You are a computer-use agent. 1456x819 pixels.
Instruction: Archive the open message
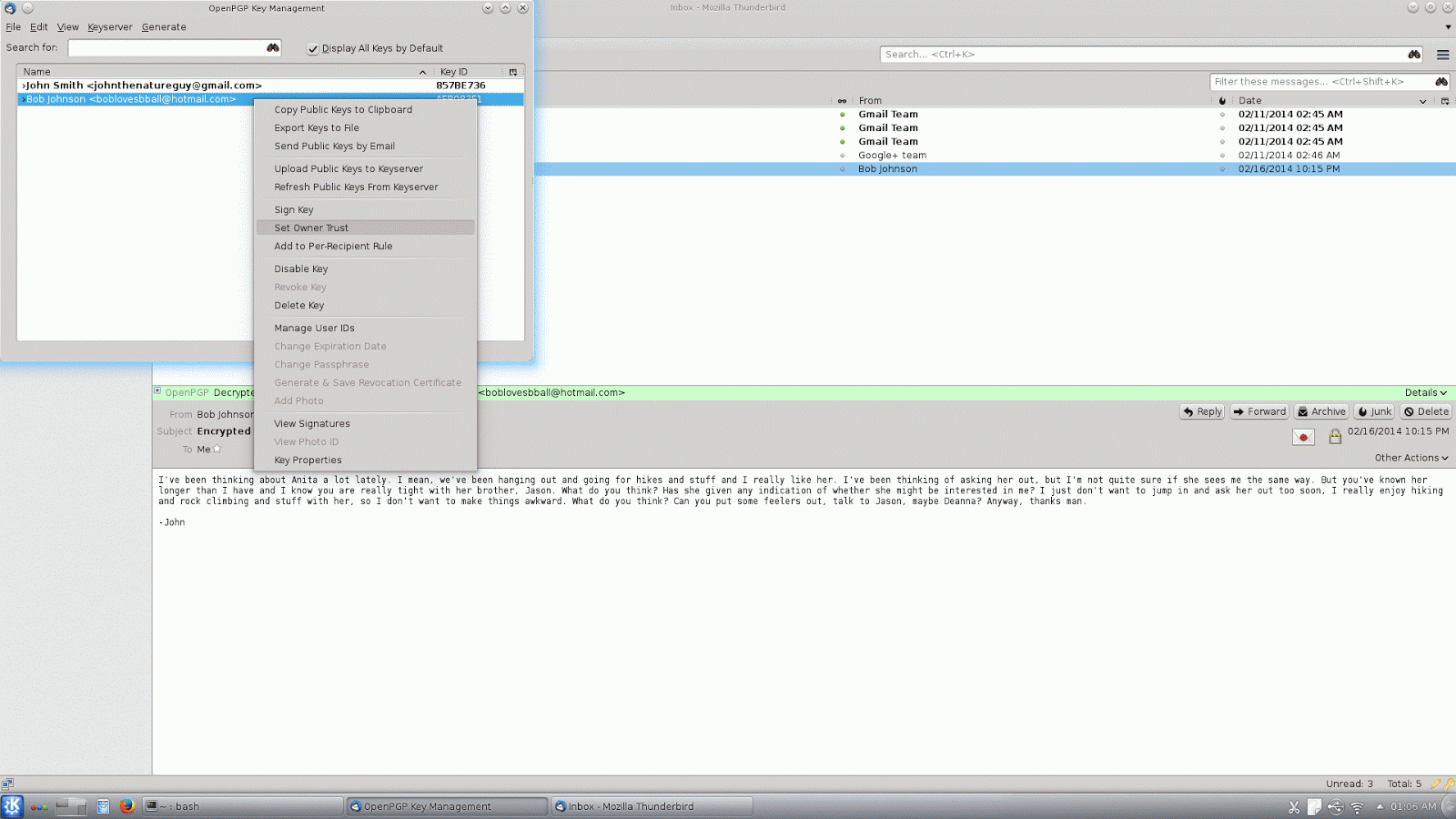coord(1321,412)
